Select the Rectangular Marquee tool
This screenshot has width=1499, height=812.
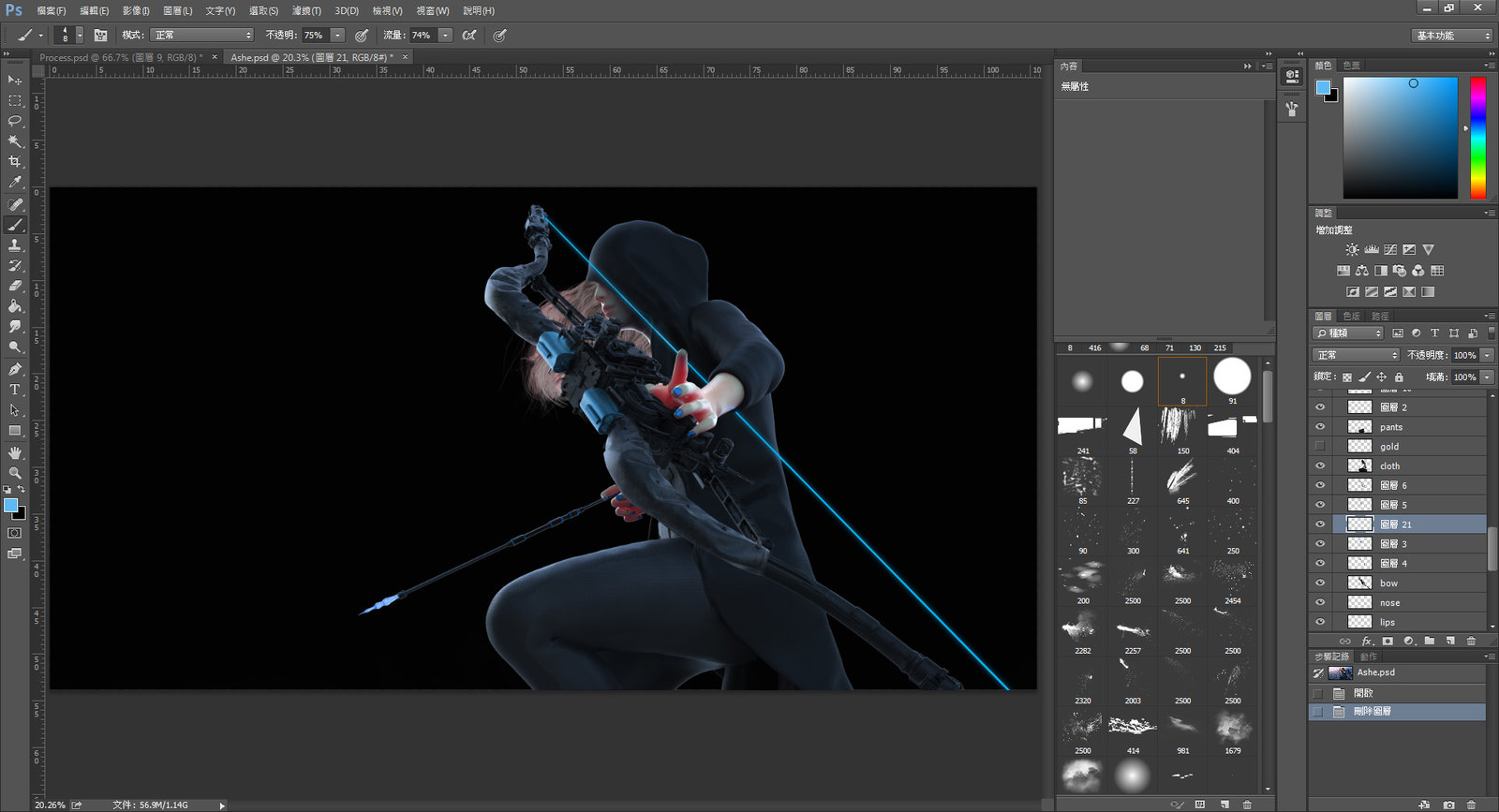point(15,100)
